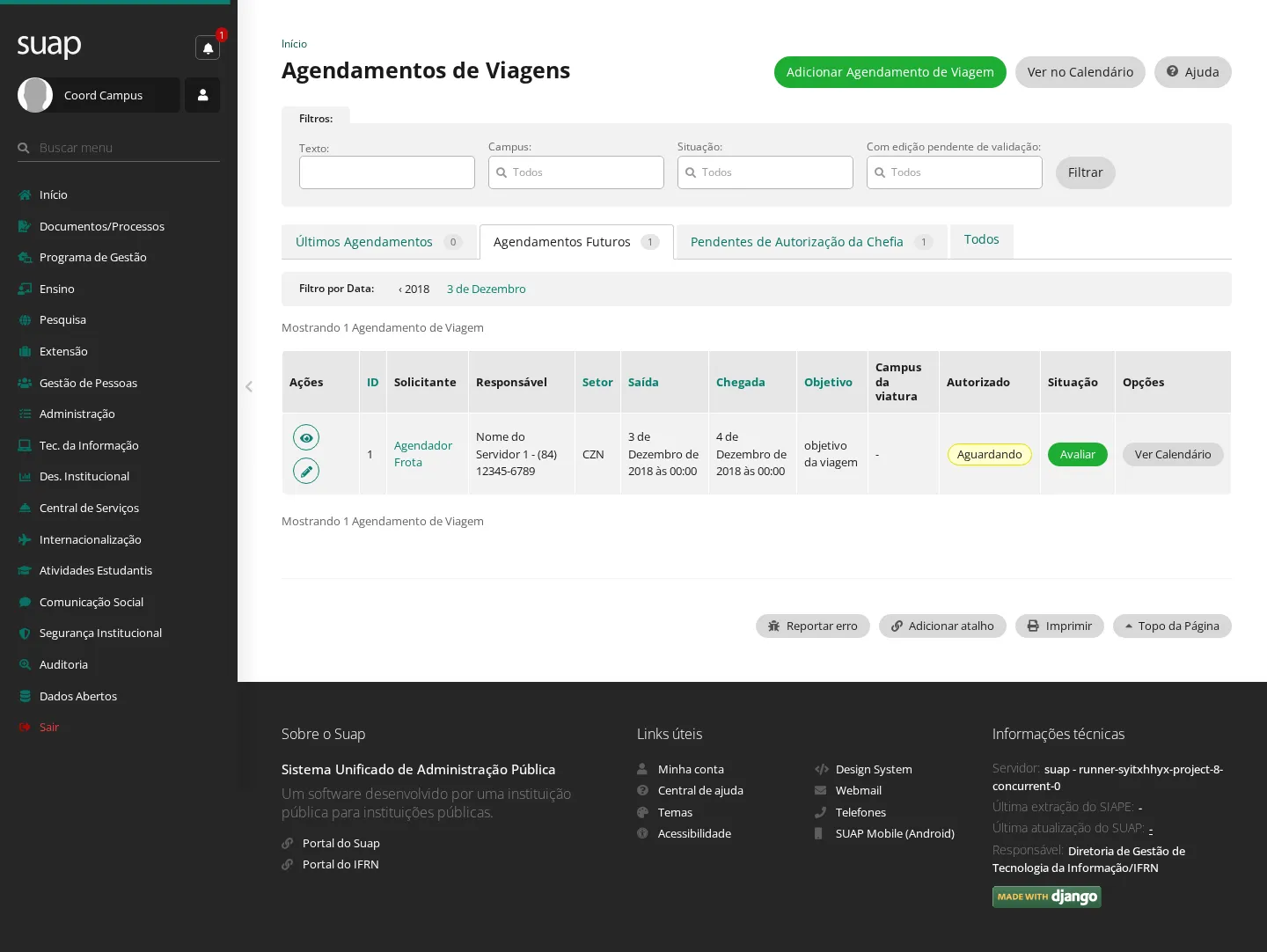Open the Com edição pendente de validação dropdown
Image resolution: width=1267 pixels, height=952 pixels.
[x=955, y=172]
